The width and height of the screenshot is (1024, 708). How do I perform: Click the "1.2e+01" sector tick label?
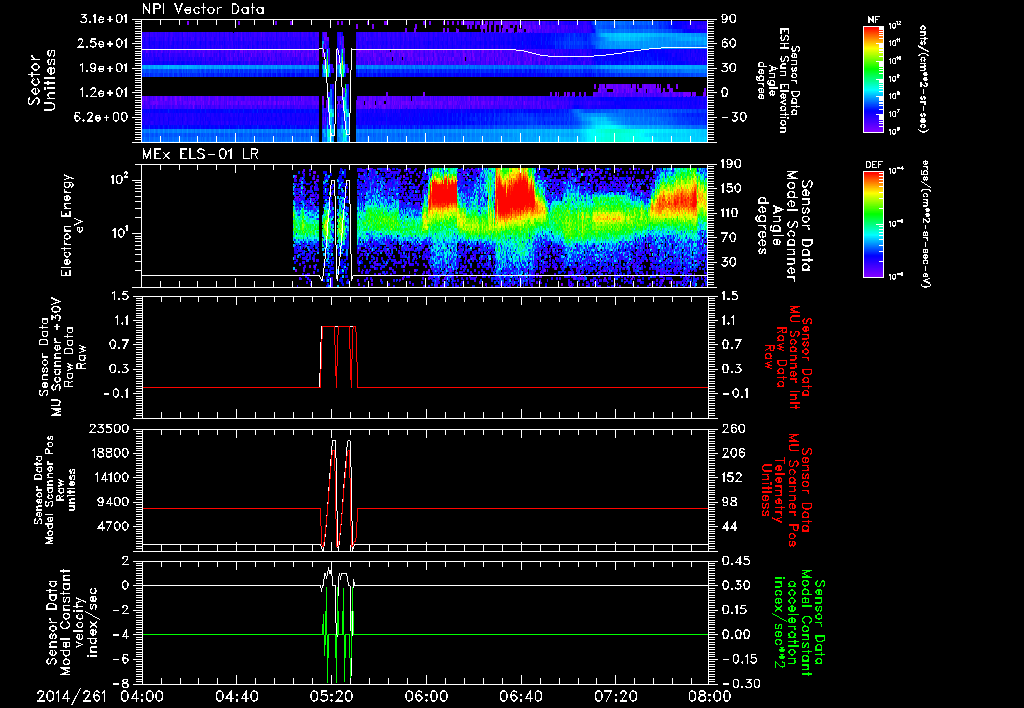[x=104, y=93]
